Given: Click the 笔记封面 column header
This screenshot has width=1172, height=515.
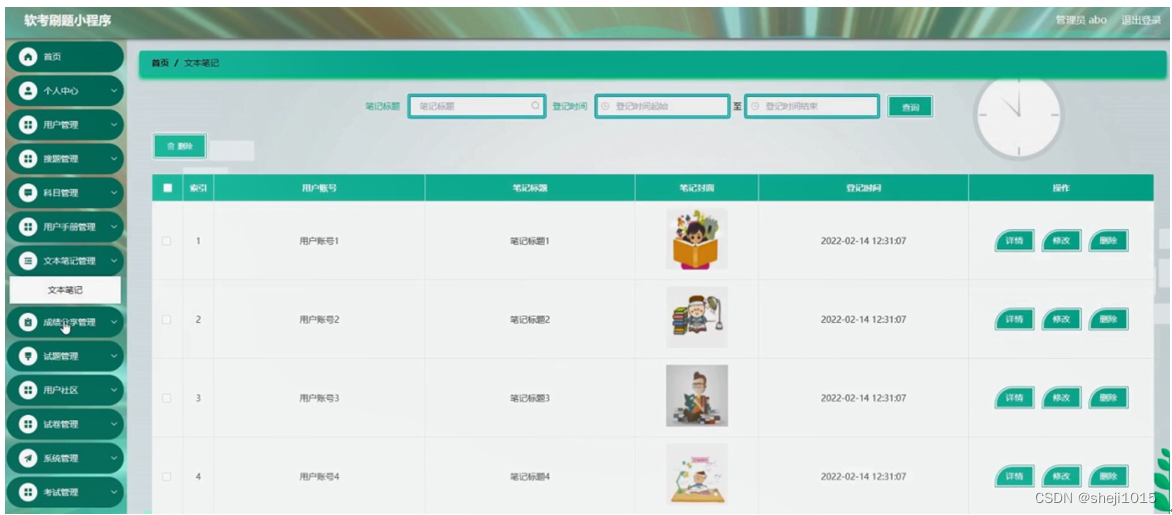Looking at the screenshot, I should pyautogui.click(x=696, y=188).
